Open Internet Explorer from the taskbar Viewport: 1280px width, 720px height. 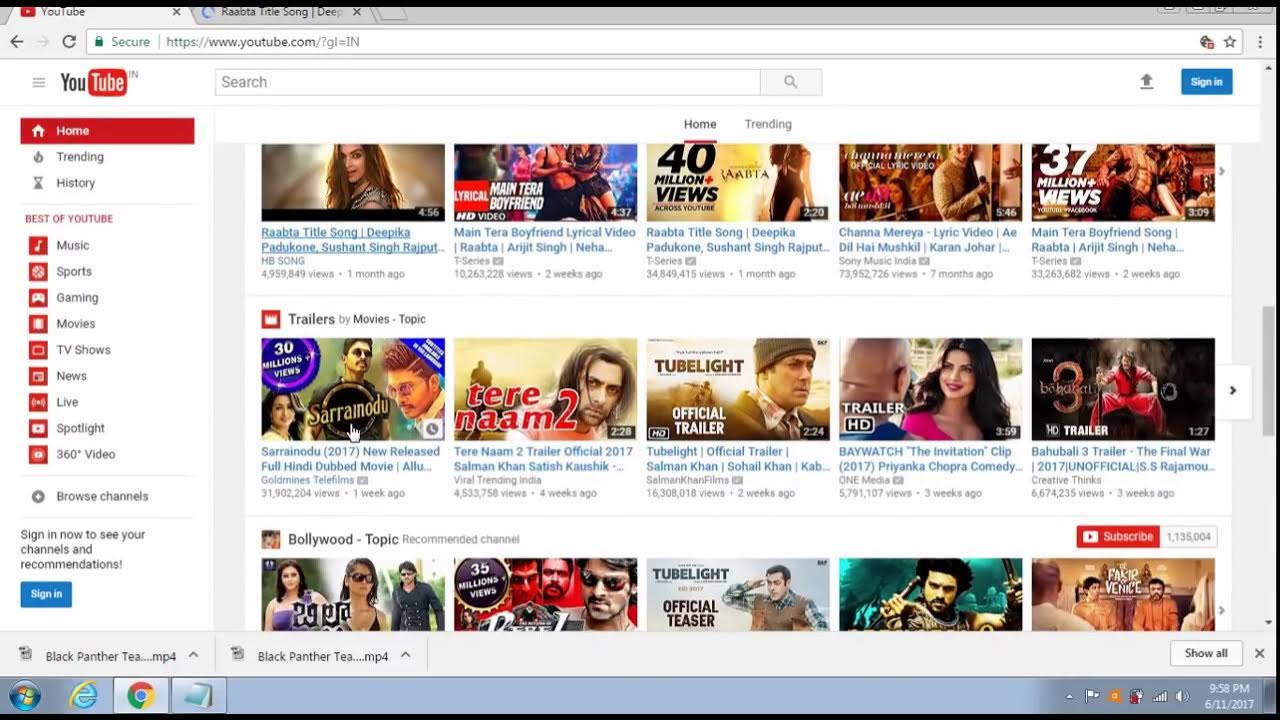pos(85,695)
